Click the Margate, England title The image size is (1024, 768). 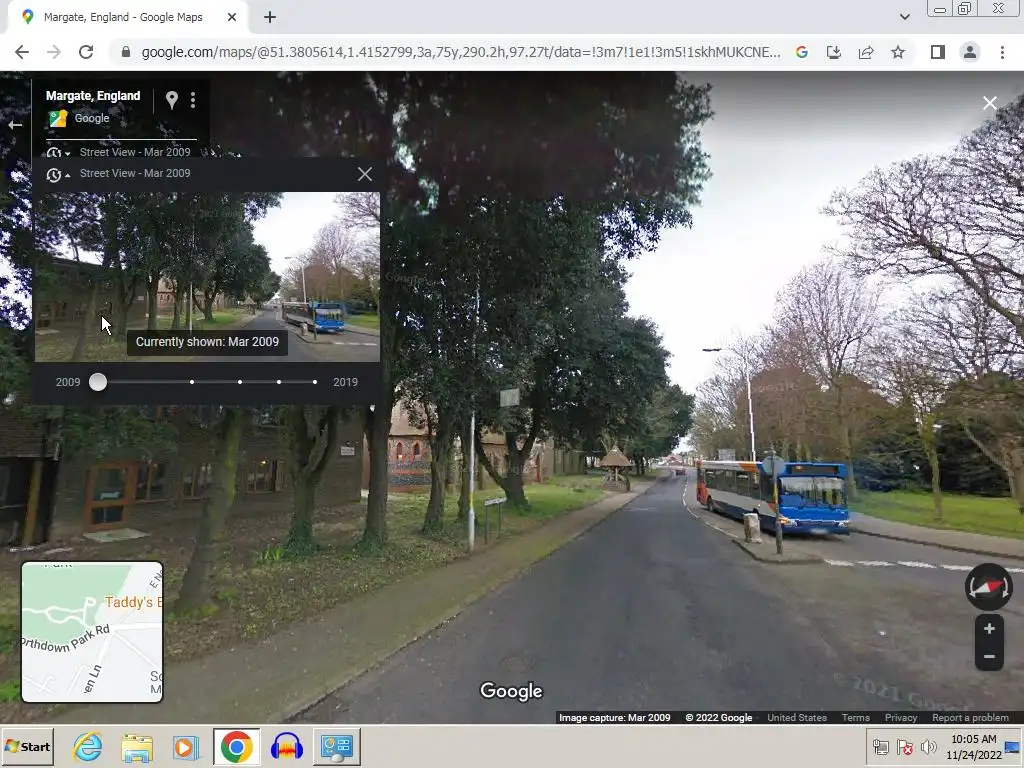pos(93,96)
